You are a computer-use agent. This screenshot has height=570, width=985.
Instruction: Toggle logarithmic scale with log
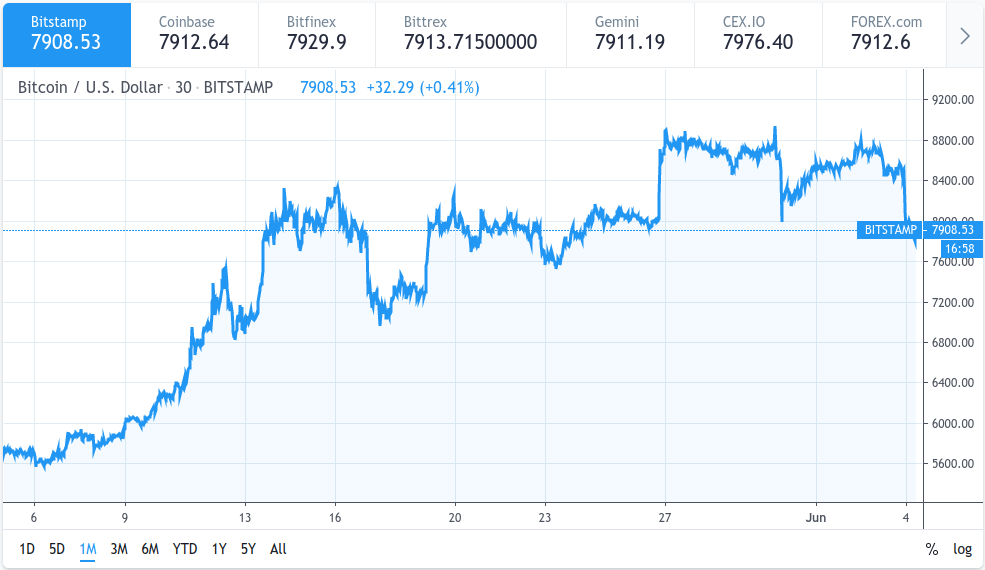[962, 549]
